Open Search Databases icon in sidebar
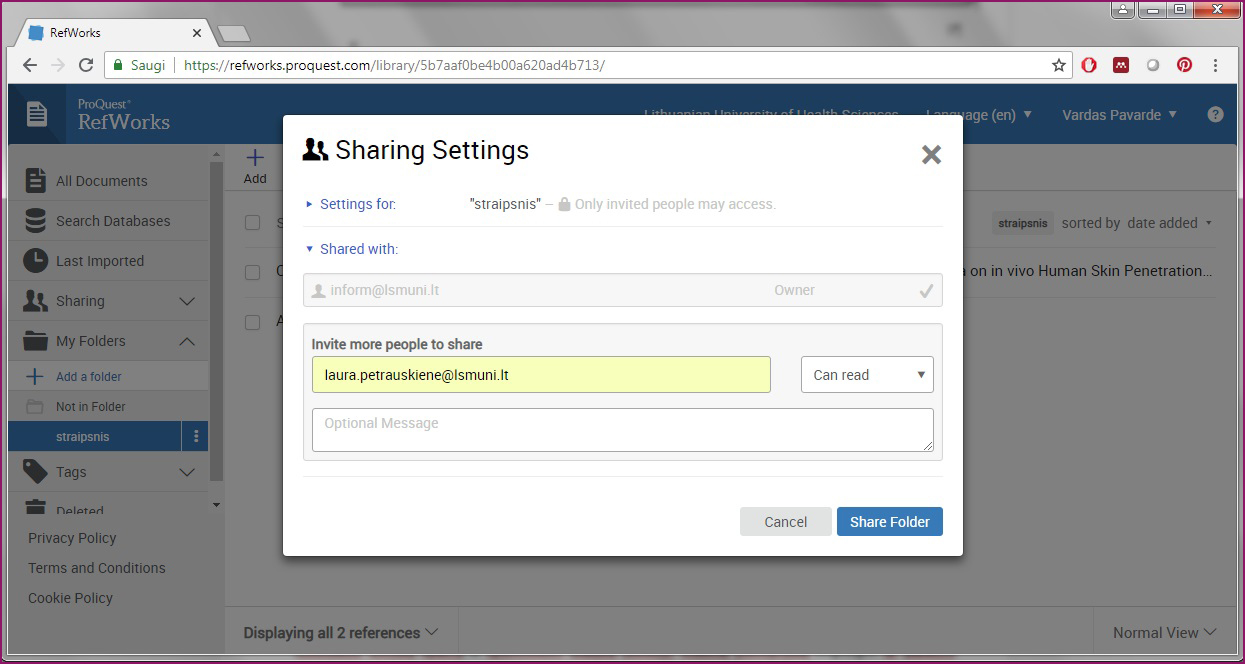The width and height of the screenshot is (1245, 664). 36,221
